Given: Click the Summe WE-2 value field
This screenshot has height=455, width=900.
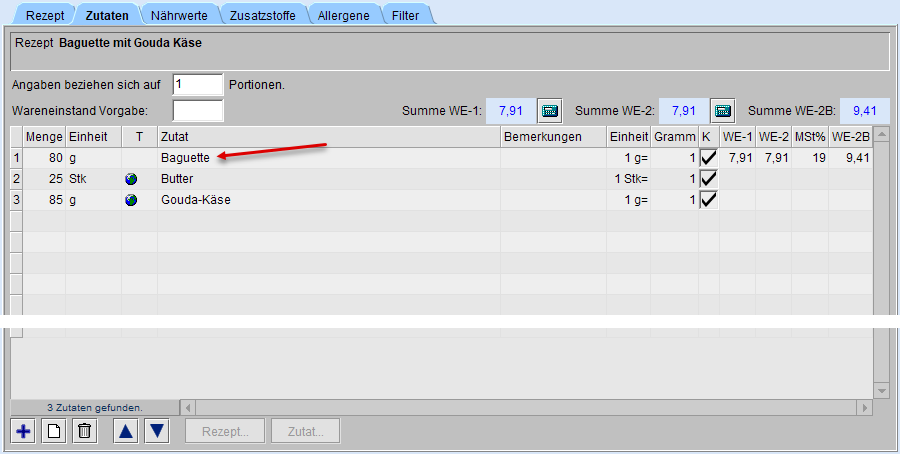Looking at the screenshot, I should [x=684, y=111].
